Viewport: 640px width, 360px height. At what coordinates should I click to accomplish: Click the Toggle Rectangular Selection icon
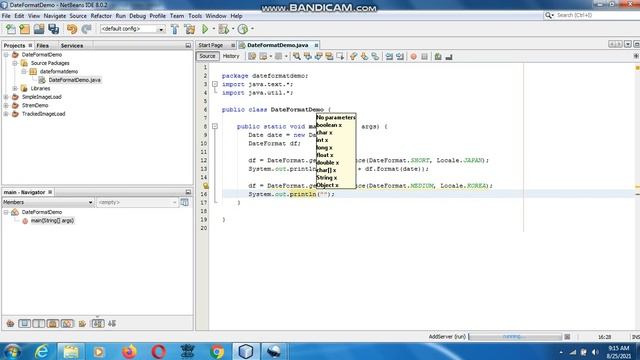(340, 57)
